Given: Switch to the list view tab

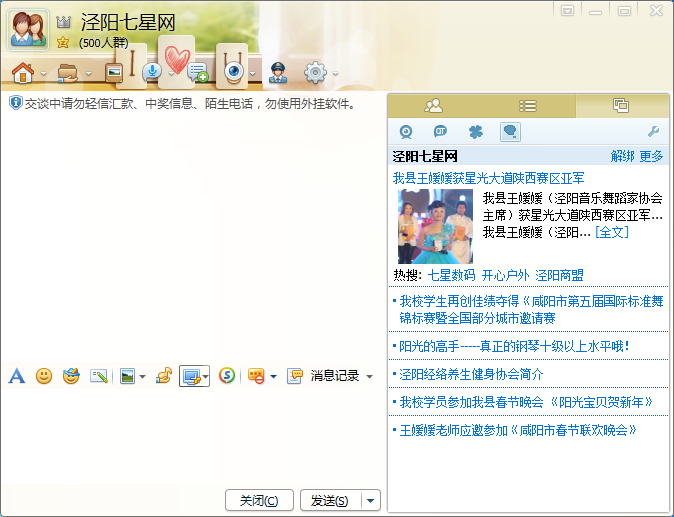Looking at the screenshot, I should tap(527, 105).
